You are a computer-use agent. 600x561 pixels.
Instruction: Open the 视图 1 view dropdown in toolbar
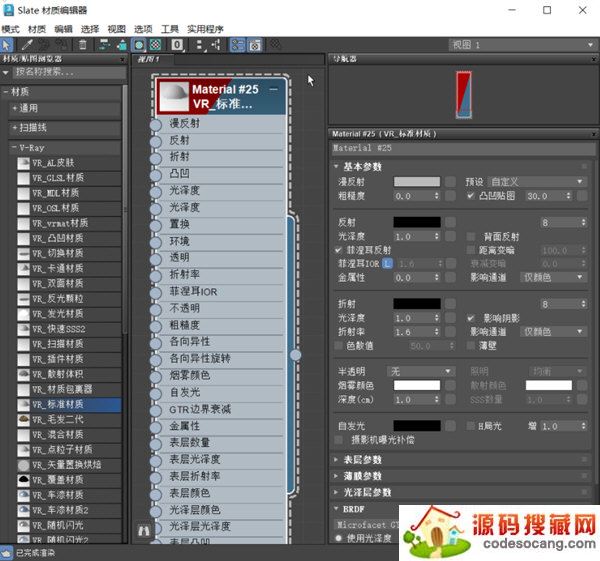[522, 45]
